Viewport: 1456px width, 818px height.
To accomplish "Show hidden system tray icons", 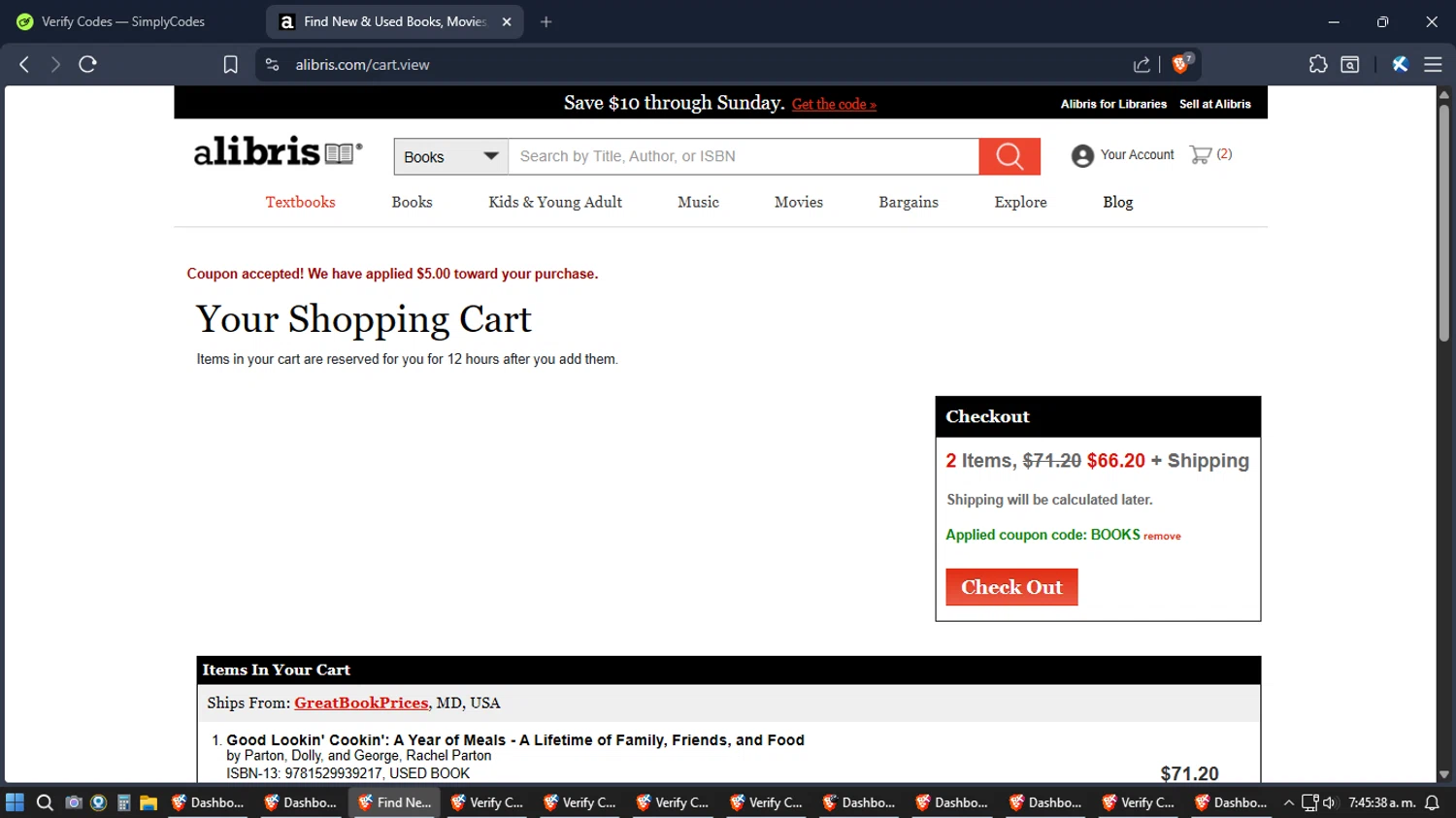I will pyautogui.click(x=1289, y=802).
